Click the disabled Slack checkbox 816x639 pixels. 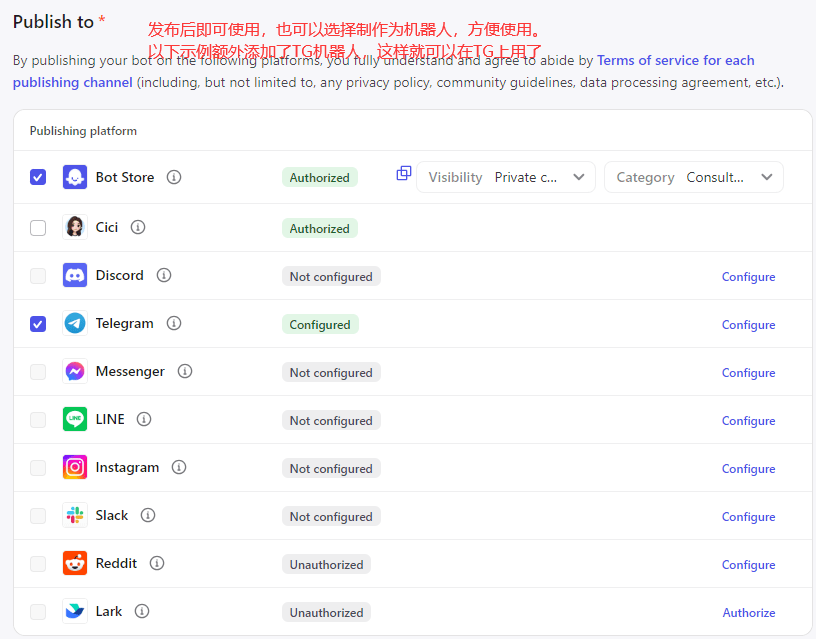pyautogui.click(x=38, y=516)
